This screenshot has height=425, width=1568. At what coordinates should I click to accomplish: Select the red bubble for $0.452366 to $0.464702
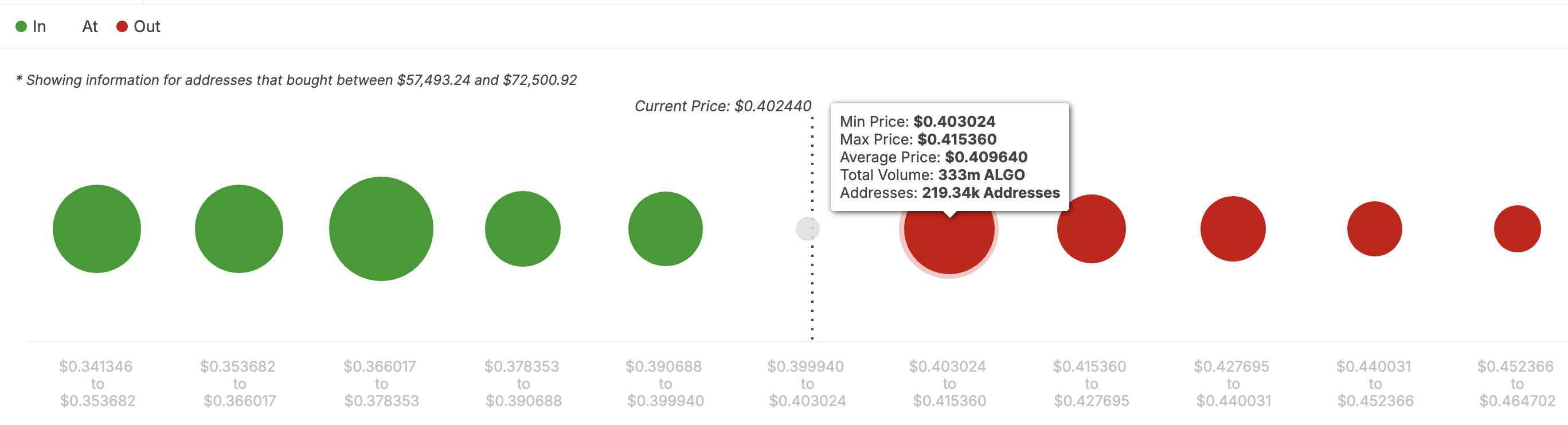1517,229
